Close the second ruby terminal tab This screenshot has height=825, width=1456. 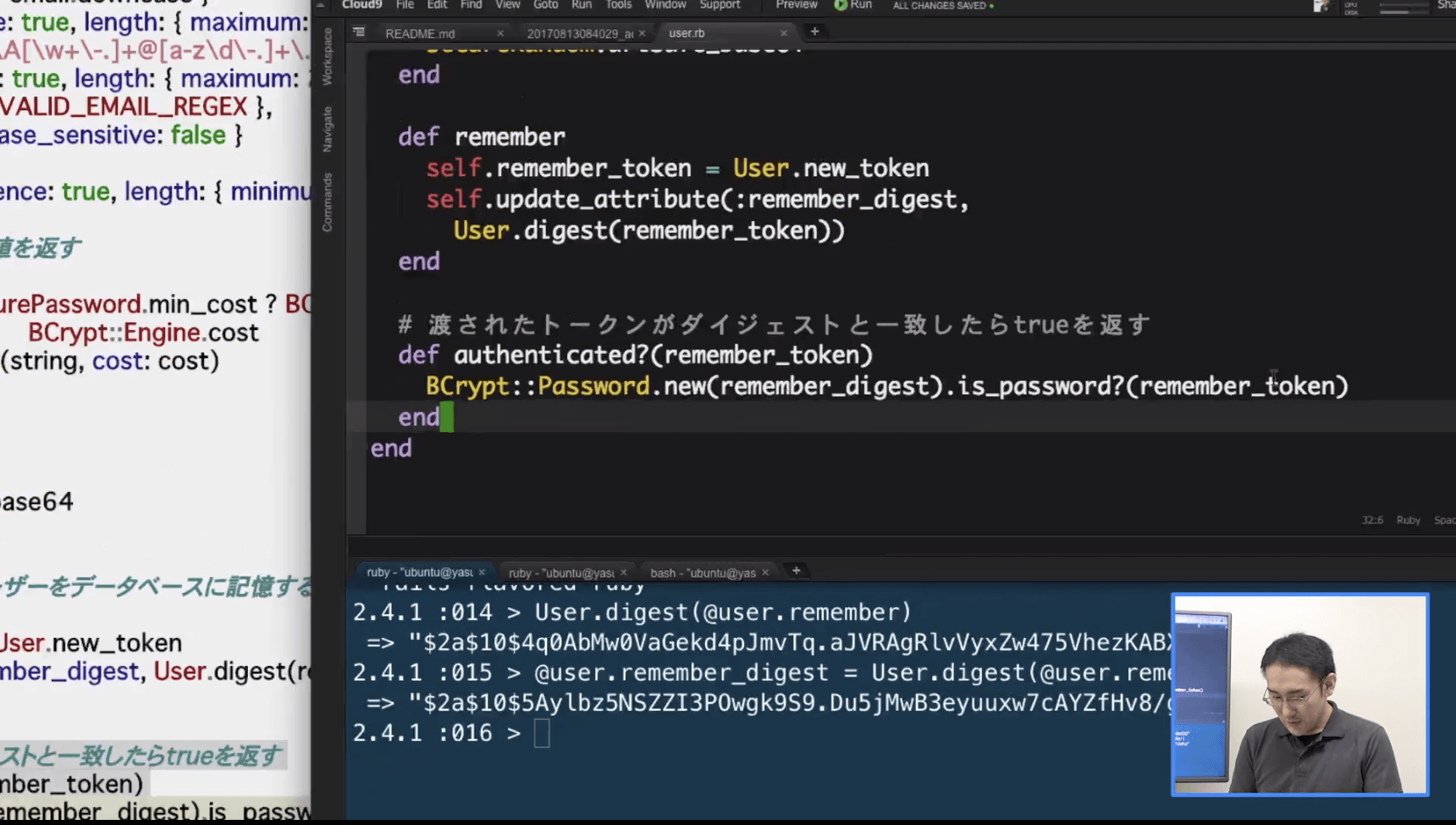coord(624,573)
